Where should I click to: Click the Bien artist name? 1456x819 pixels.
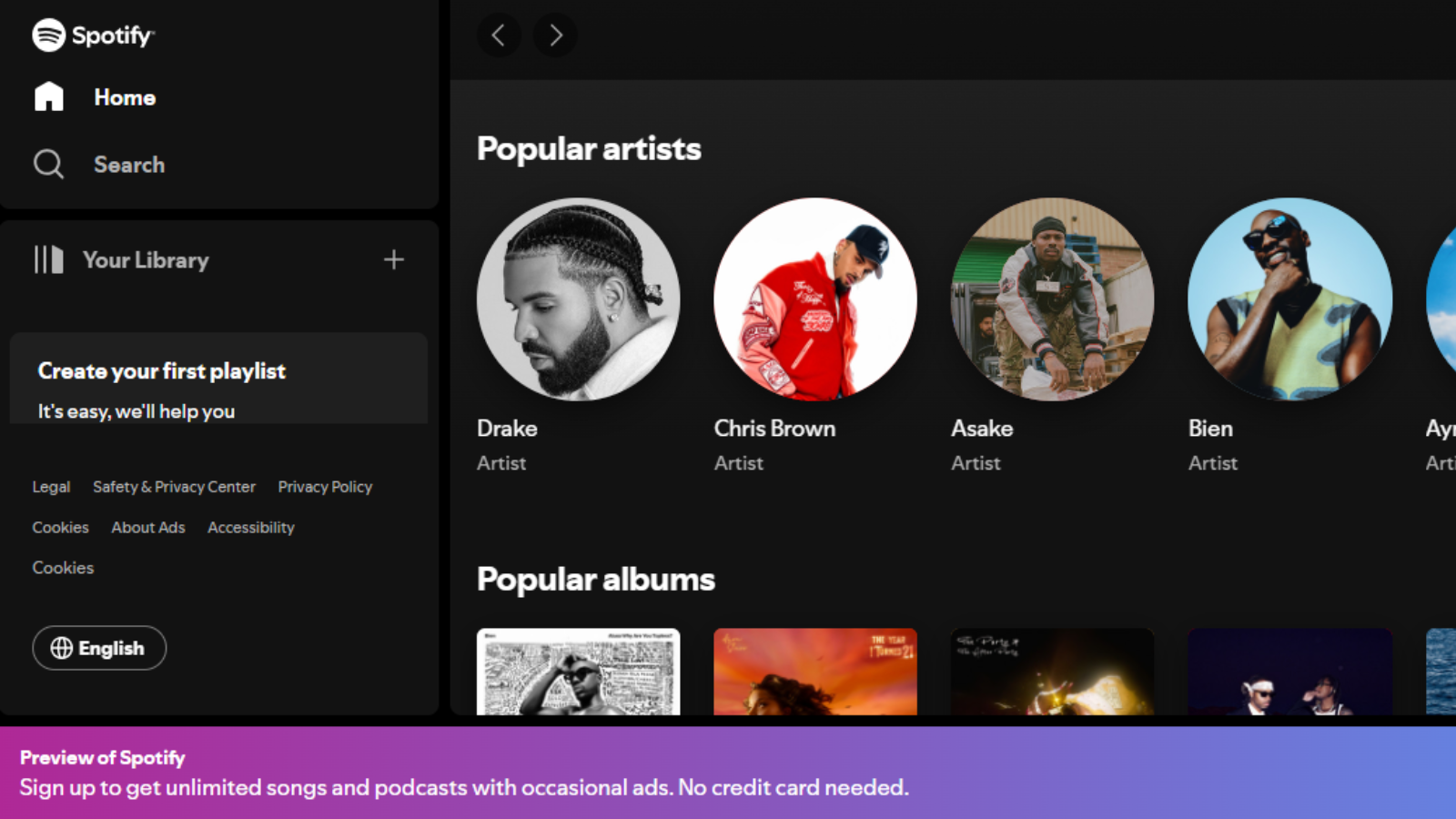click(1210, 429)
